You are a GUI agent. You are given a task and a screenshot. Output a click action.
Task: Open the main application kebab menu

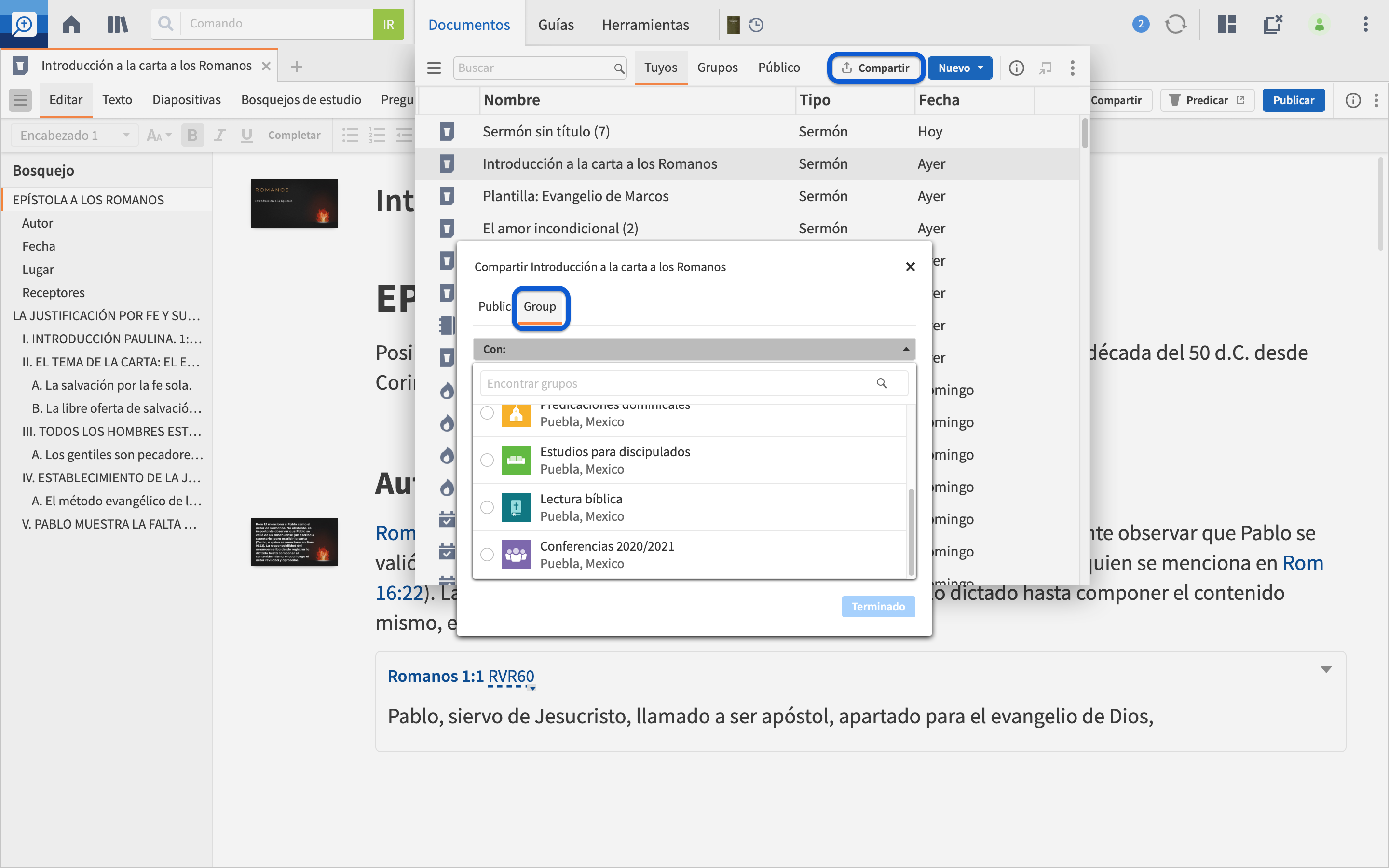pyautogui.click(x=1365, y=24)
